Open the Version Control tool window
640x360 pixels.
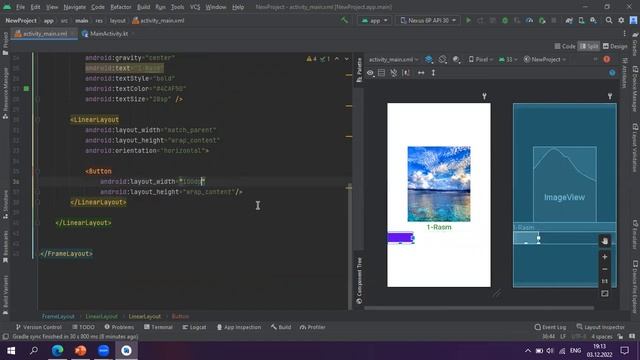38,327
